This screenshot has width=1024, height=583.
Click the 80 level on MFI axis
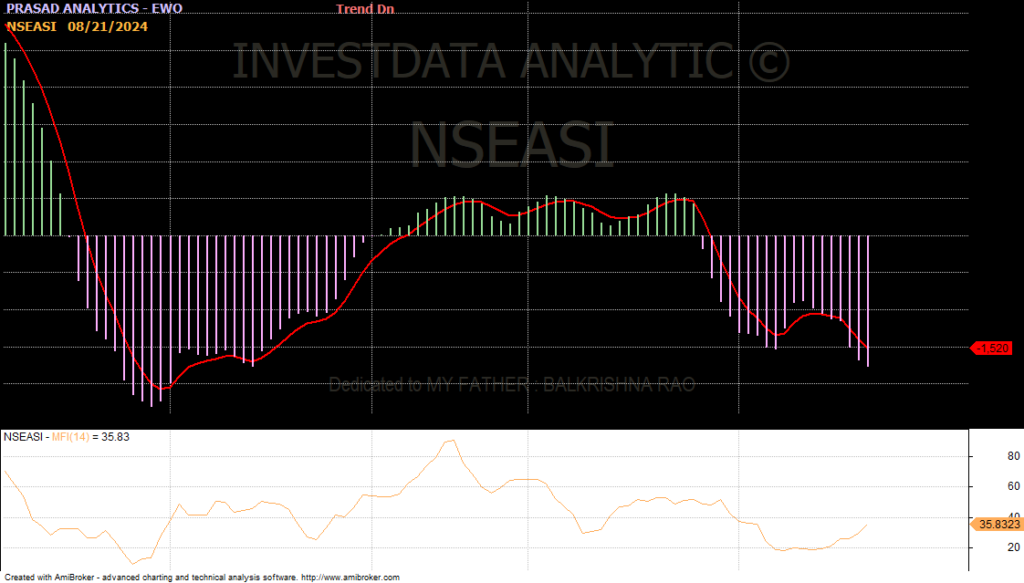coord(984,457)
